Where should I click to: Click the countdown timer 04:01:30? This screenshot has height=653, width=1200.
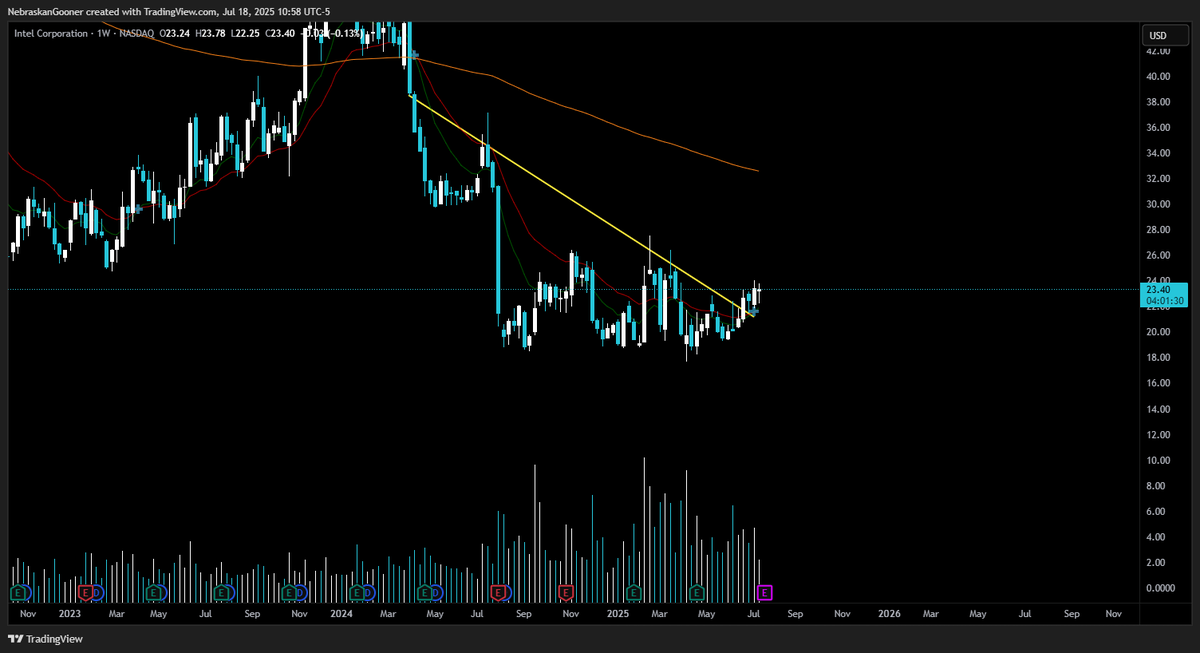tap(1165, 300)
